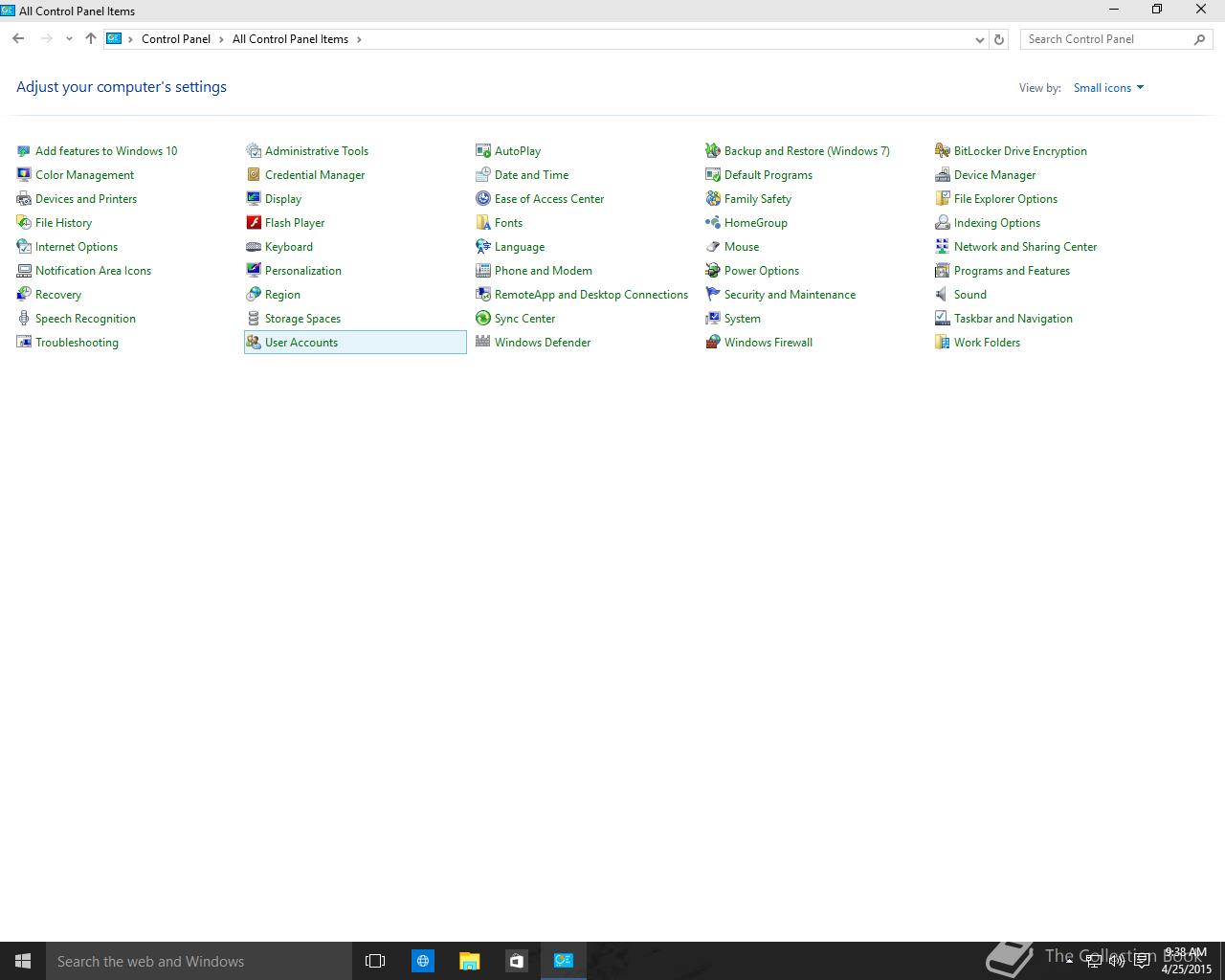
Task: Open the Work Folders link
Action: coord(987,342)
